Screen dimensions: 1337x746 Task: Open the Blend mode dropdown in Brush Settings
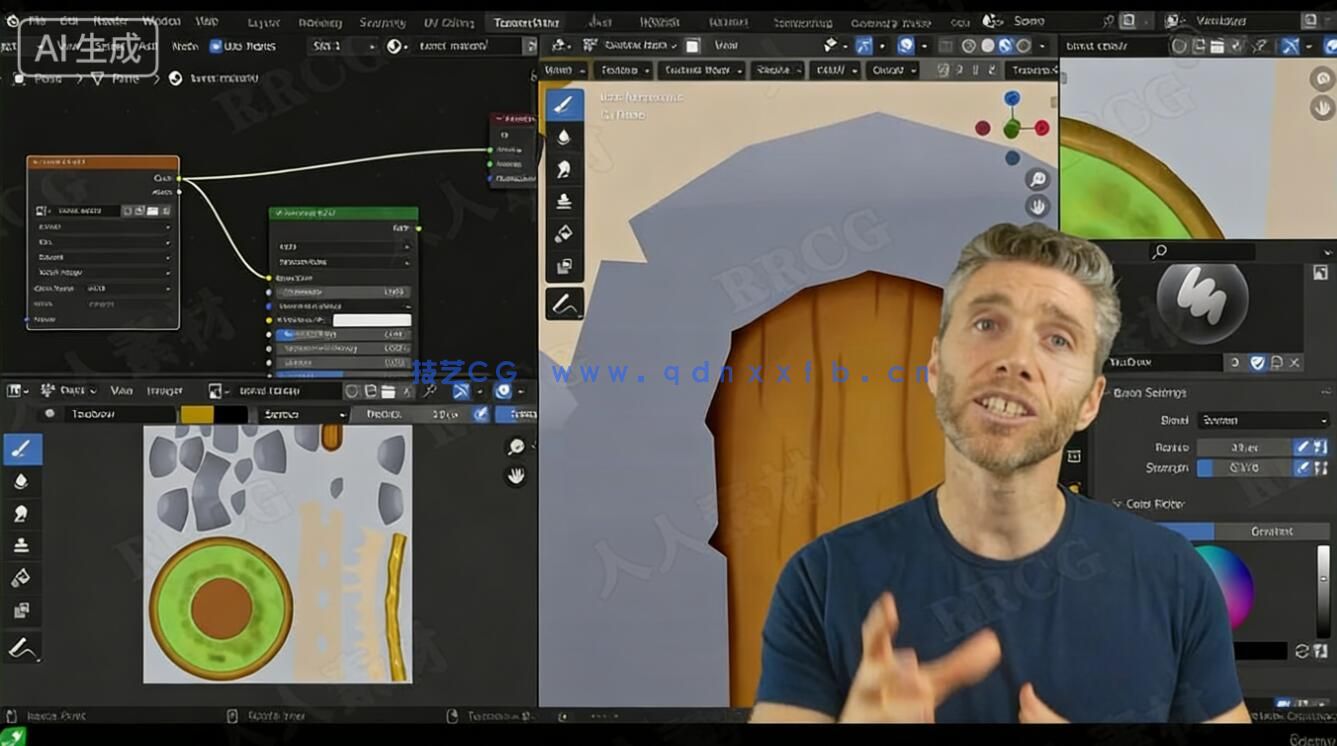[x=1261, y=419]
